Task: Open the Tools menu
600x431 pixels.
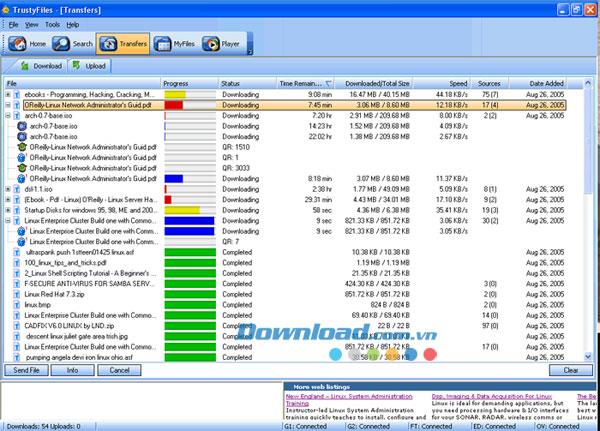Action: coord(52,24)
